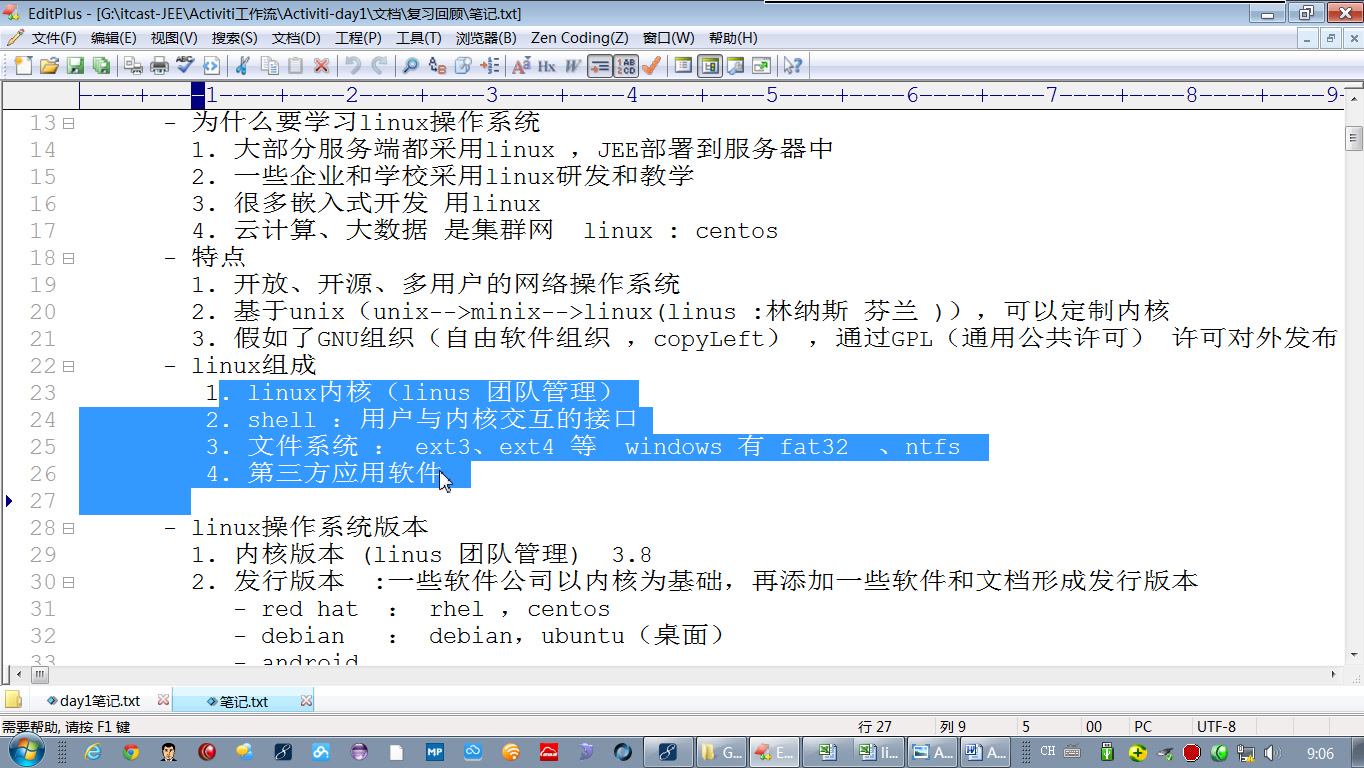Undo the last edit from the toolbar
The image size is (1364, 768).
coord(352,65)
